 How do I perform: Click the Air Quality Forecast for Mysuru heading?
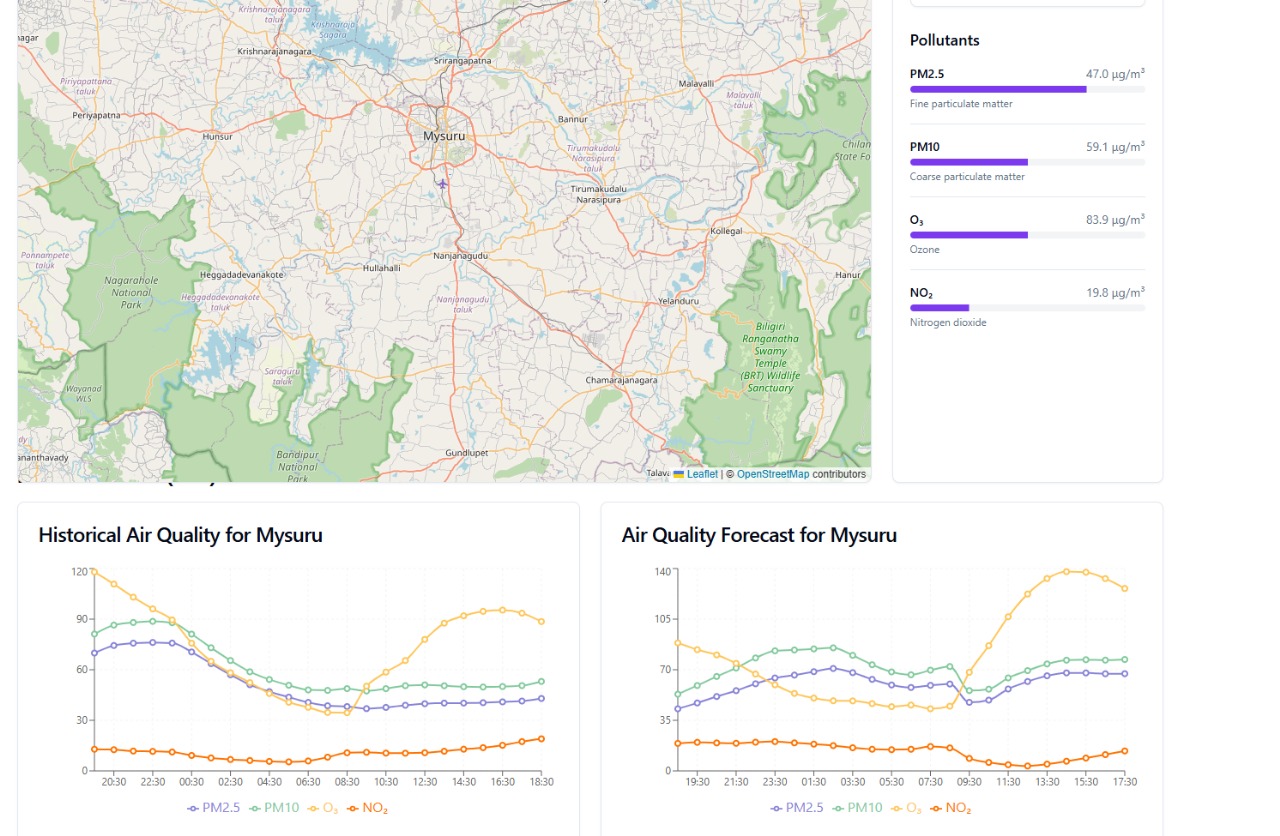click(759, 535)
